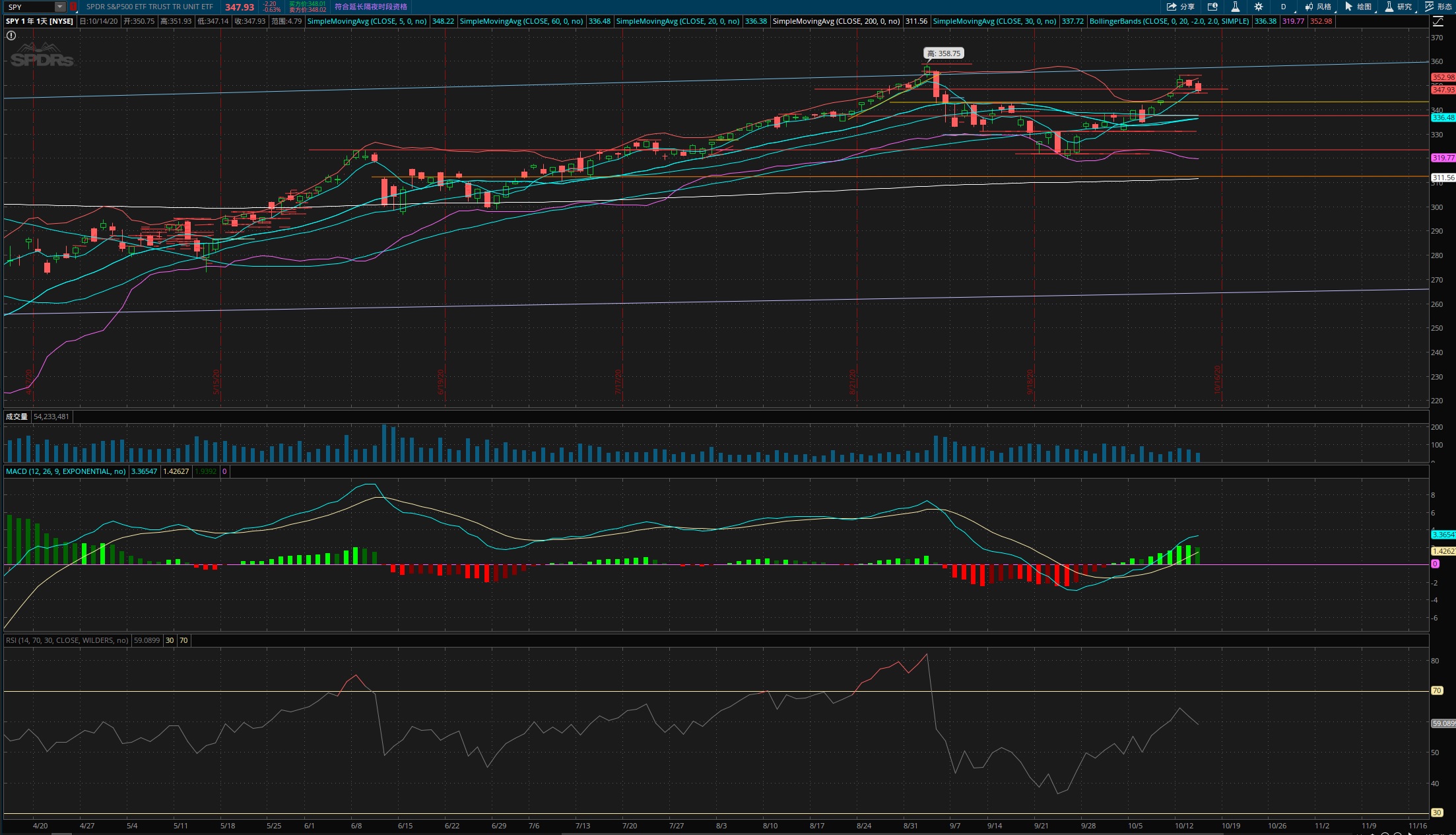Viewport: 1456px width, 835px height.
Task: Click the 日:10/14/20 date field in header
Action: tap(99, 21)
